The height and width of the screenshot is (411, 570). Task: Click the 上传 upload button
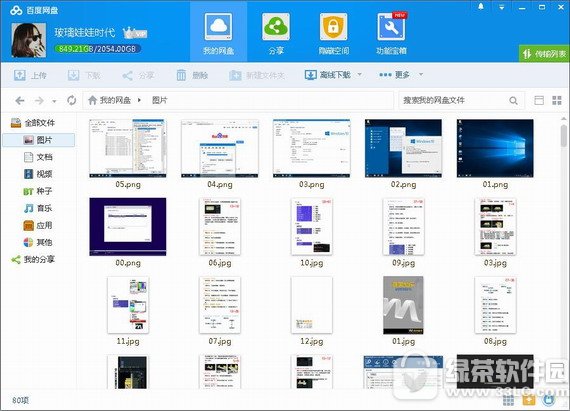click(x=30, y=75)
